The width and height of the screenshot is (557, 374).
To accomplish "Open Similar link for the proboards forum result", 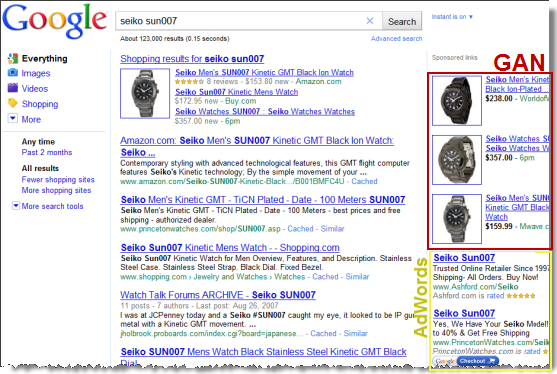I will click(x=356, y=334).
